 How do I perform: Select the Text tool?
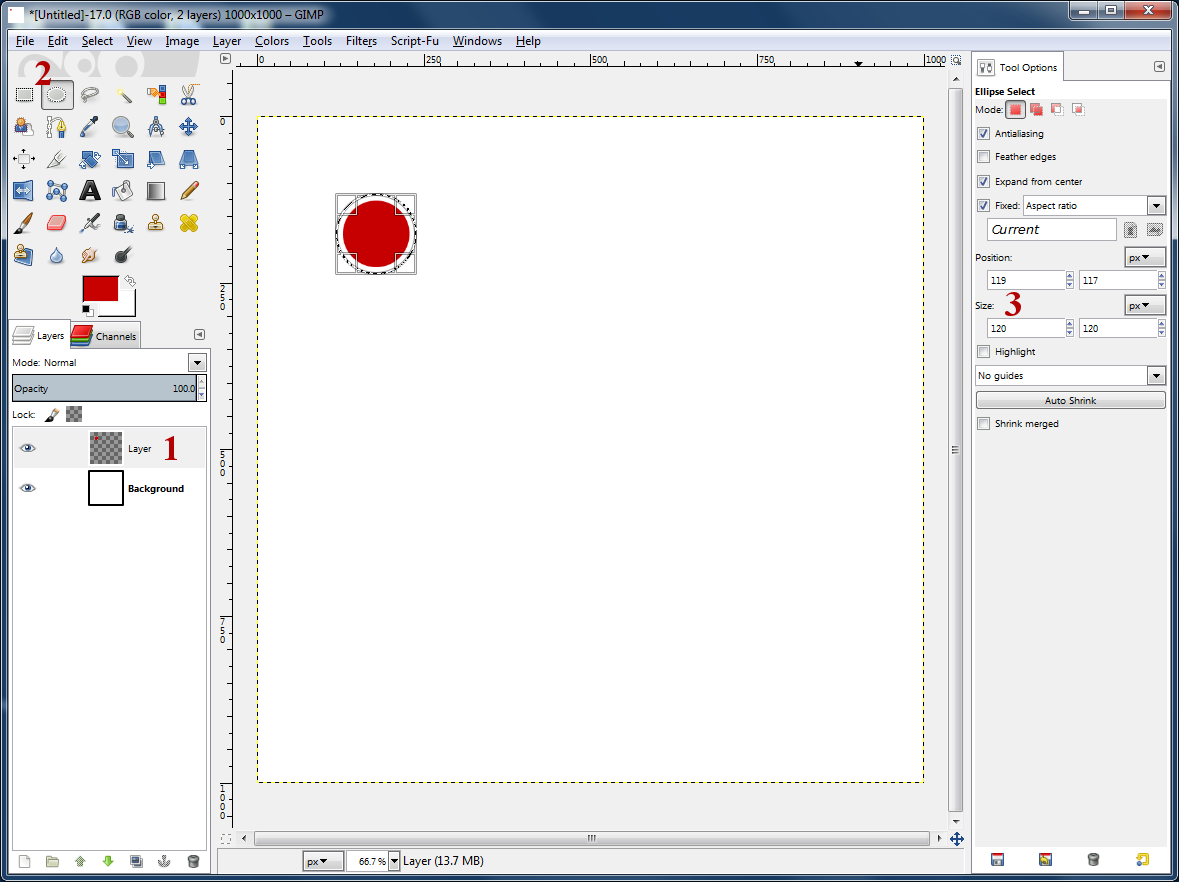pyautogui.click(x=90, y=191)
